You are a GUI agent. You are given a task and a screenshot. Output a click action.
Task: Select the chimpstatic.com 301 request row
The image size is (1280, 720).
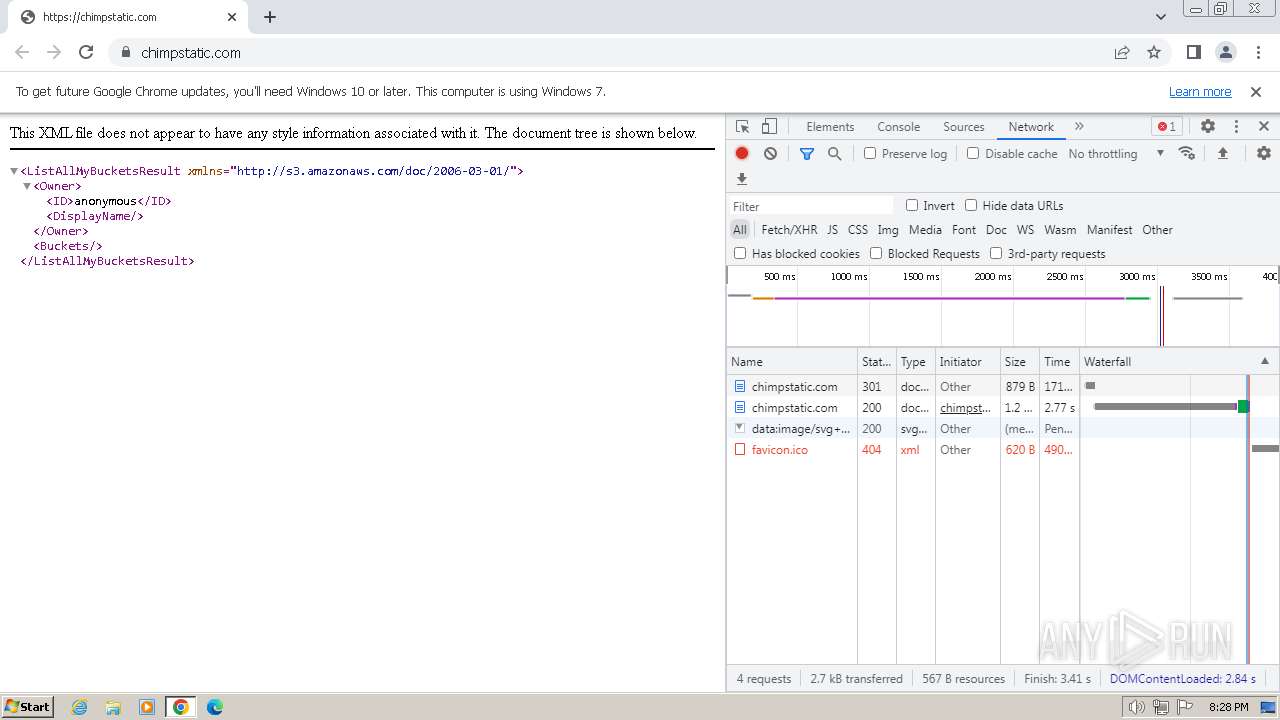point(1003,387)
